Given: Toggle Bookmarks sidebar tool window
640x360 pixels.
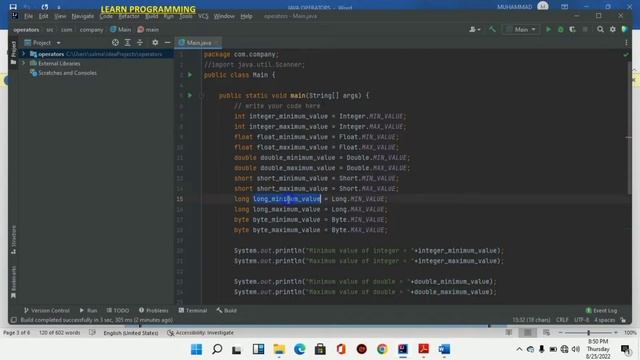Looking at the screenshot, I should click(x=13, y=282).
